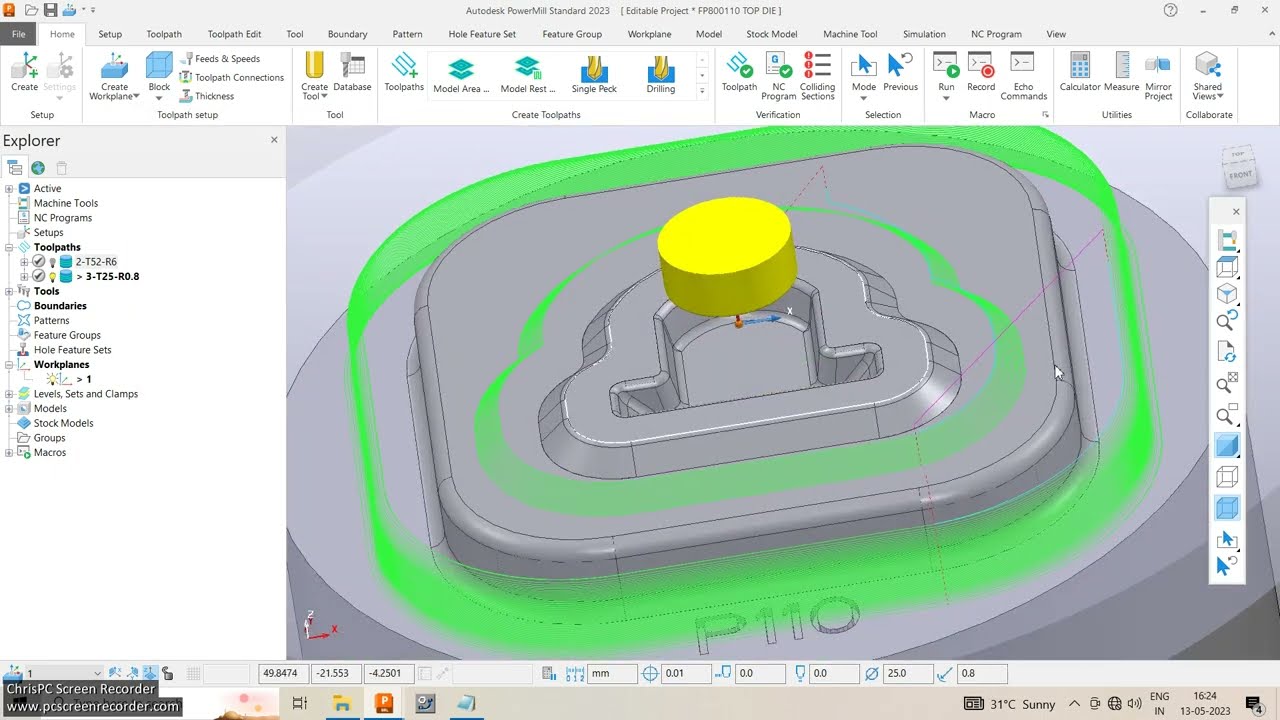1280x720 pixels.
Task: Toggle checkmark of toolpath 3-T25-R0.8
Action: pos(38,276)
